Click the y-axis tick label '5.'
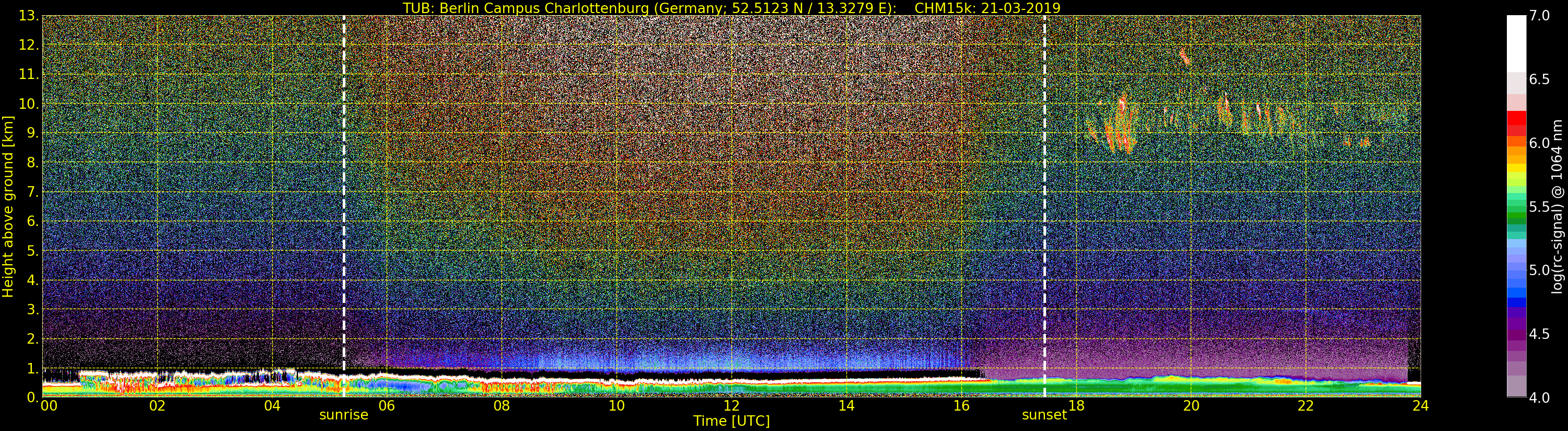Image resolution: width=1568 pixels, height=431 pixels. point(33,251)
